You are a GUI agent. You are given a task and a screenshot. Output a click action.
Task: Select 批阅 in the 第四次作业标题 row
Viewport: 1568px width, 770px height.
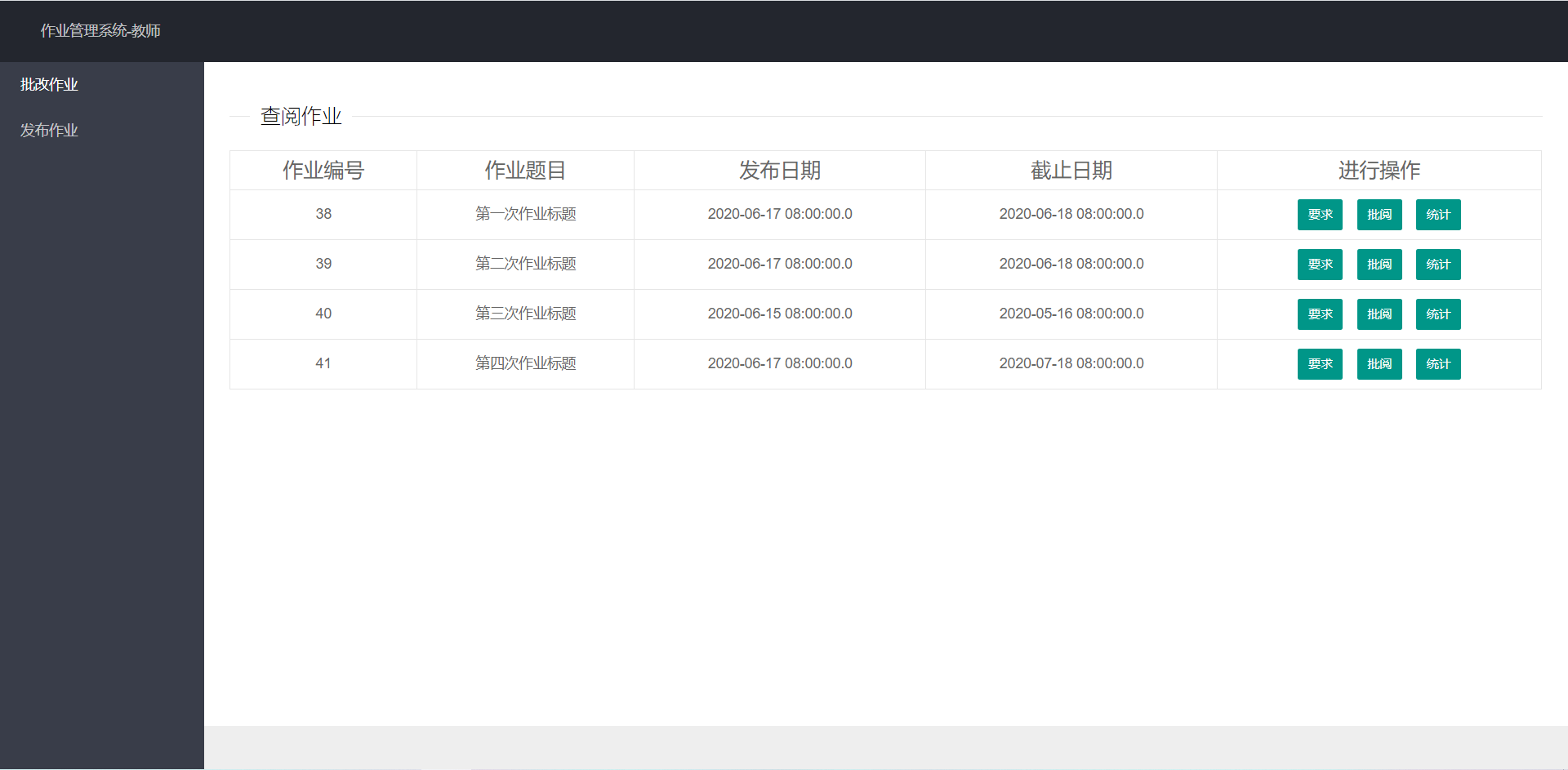(x=1379, y=364)
